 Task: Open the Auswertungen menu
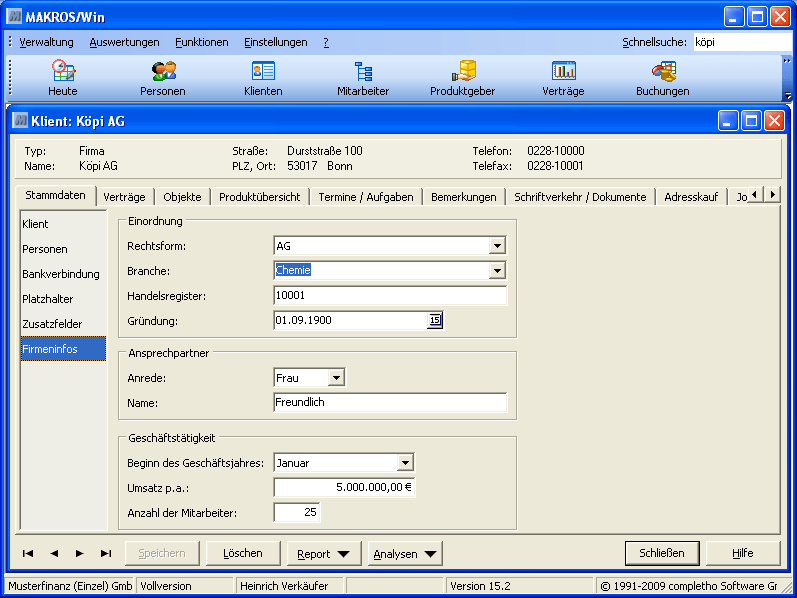(125, 42)
